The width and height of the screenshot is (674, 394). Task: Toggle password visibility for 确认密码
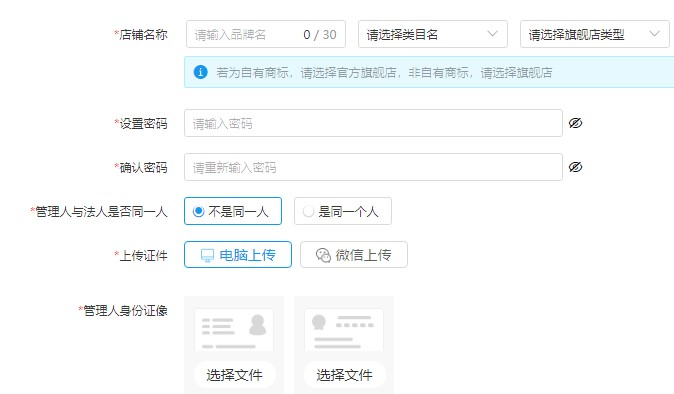tap(575, 167)
